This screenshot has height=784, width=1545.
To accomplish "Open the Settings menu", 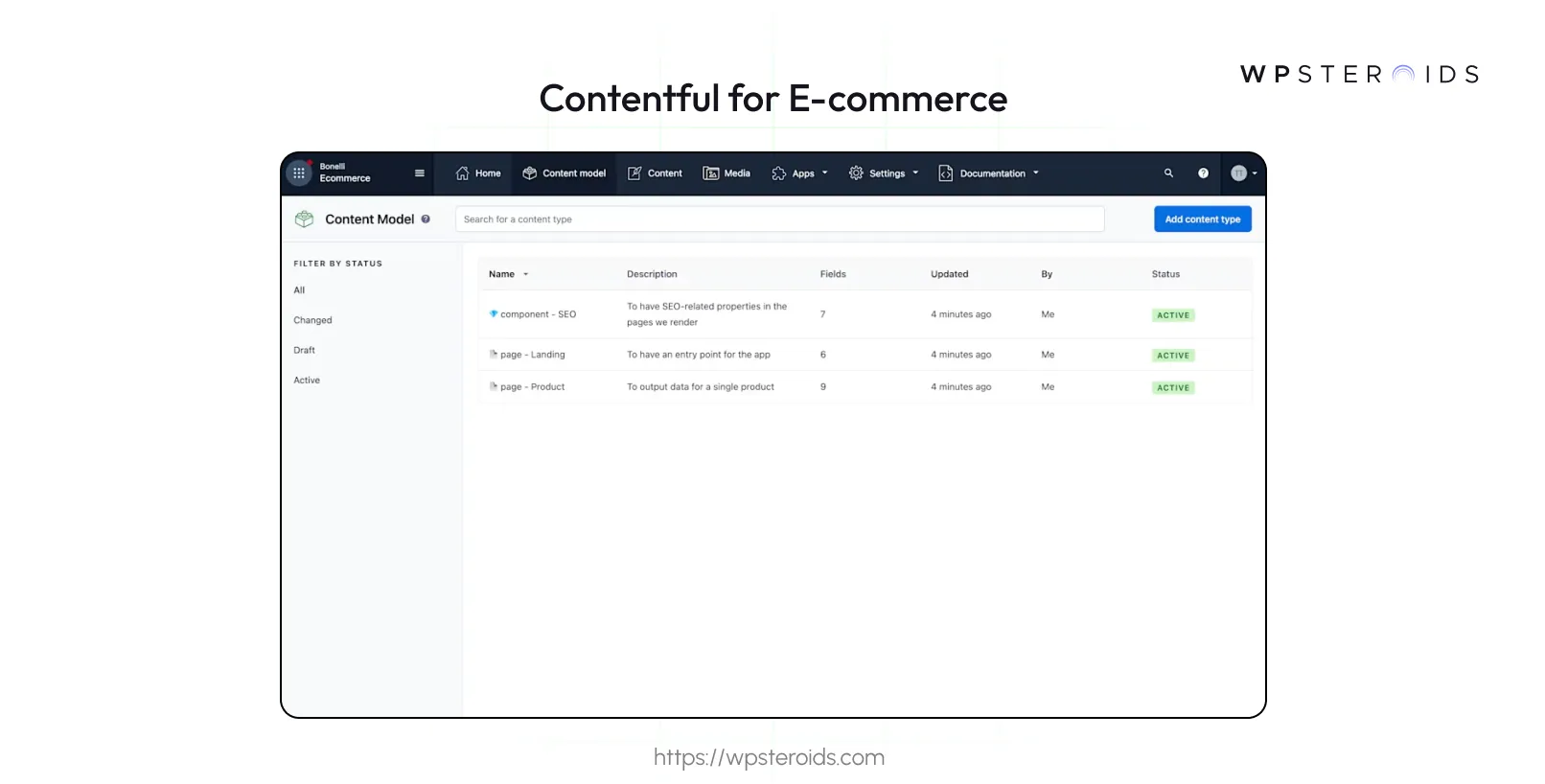I will 884,173.
